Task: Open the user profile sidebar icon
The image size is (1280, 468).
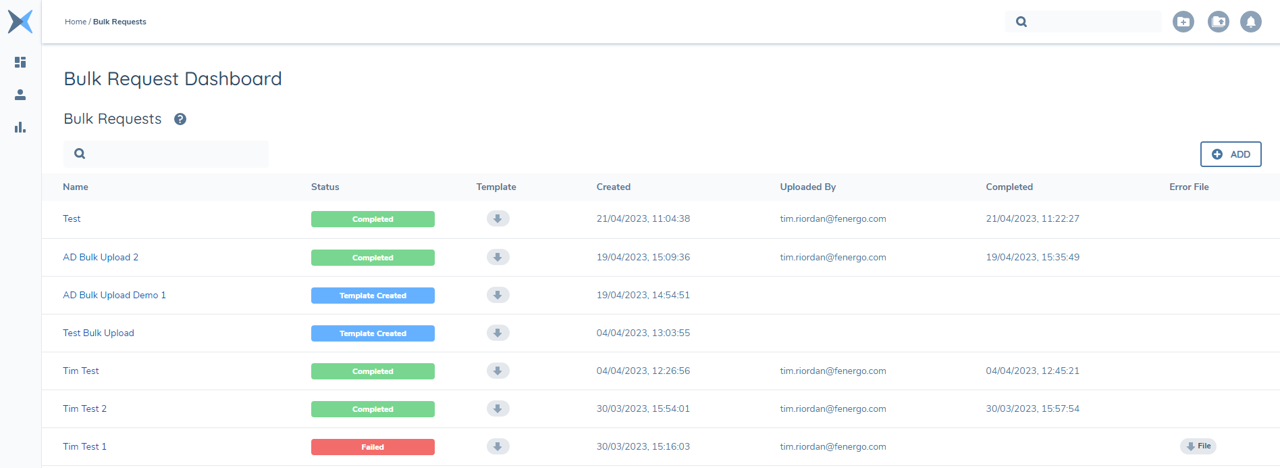Action: pyautogui.click(x=20, y=95)
